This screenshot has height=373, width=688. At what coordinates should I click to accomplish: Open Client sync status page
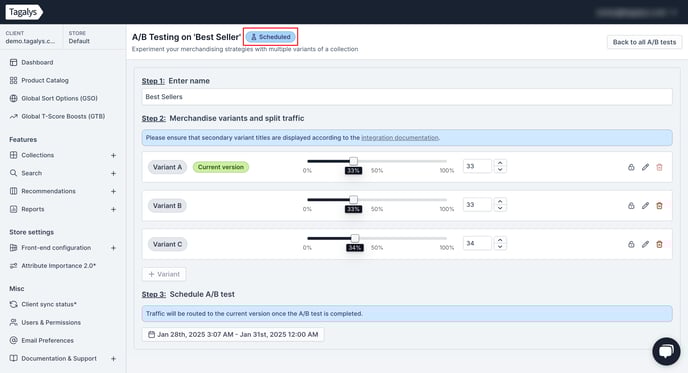coord(49,304)
